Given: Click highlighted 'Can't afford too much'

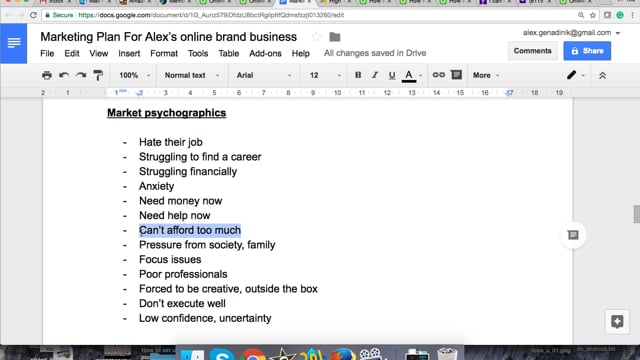Looking at the screenshot, I should pos(190,230).
